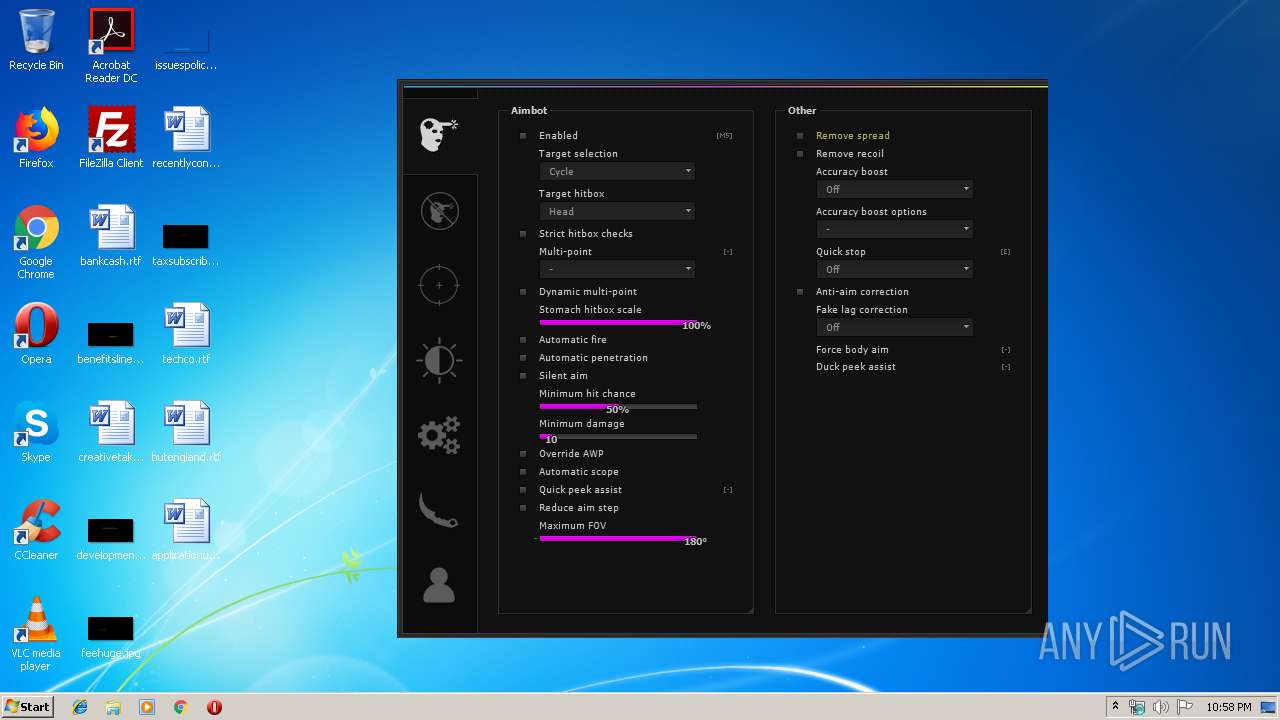Open the knife skins sidebar tab
Screen dimensions: 1280x720
pyautogui.click(x=439, y=509)
